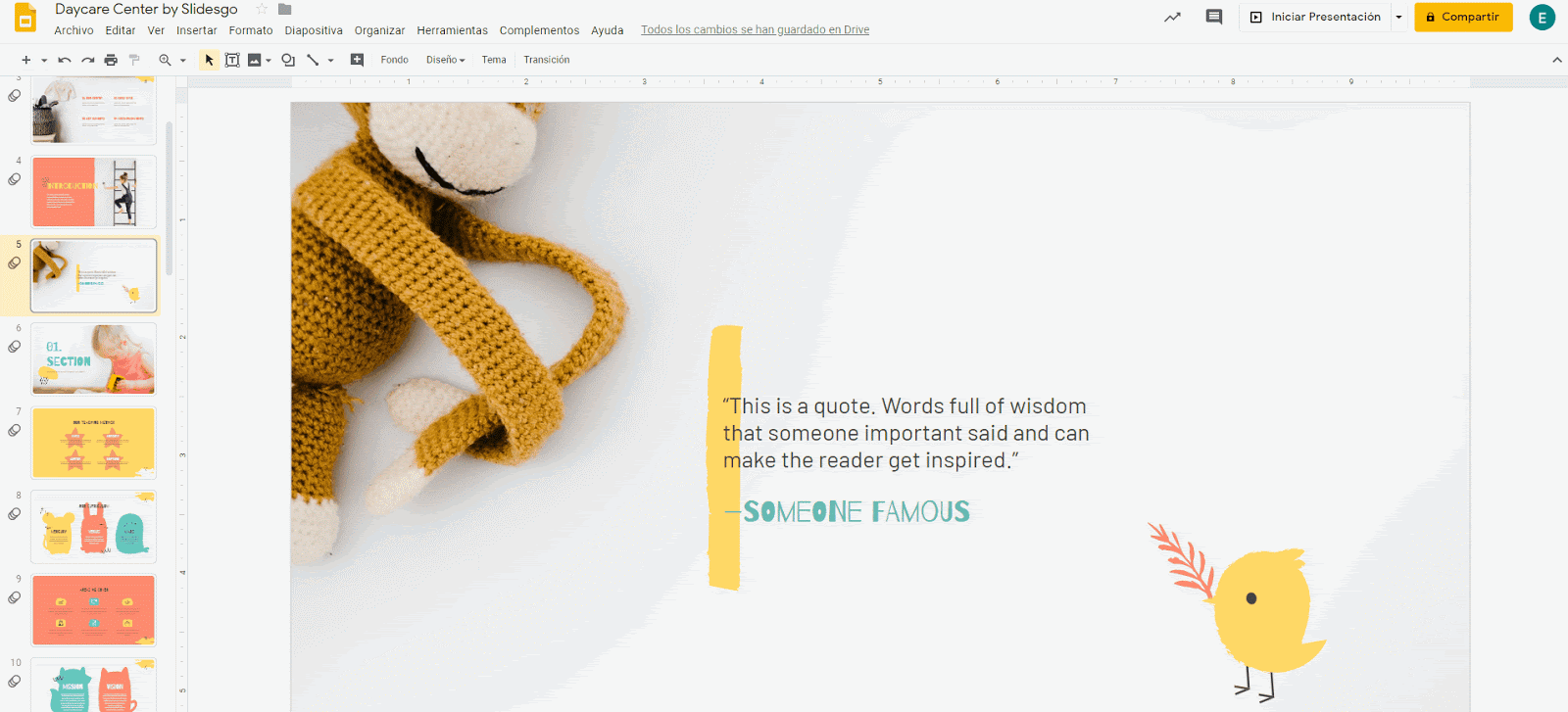
Task: Click the undo arrow icon
Action: [x=65, y=60]
